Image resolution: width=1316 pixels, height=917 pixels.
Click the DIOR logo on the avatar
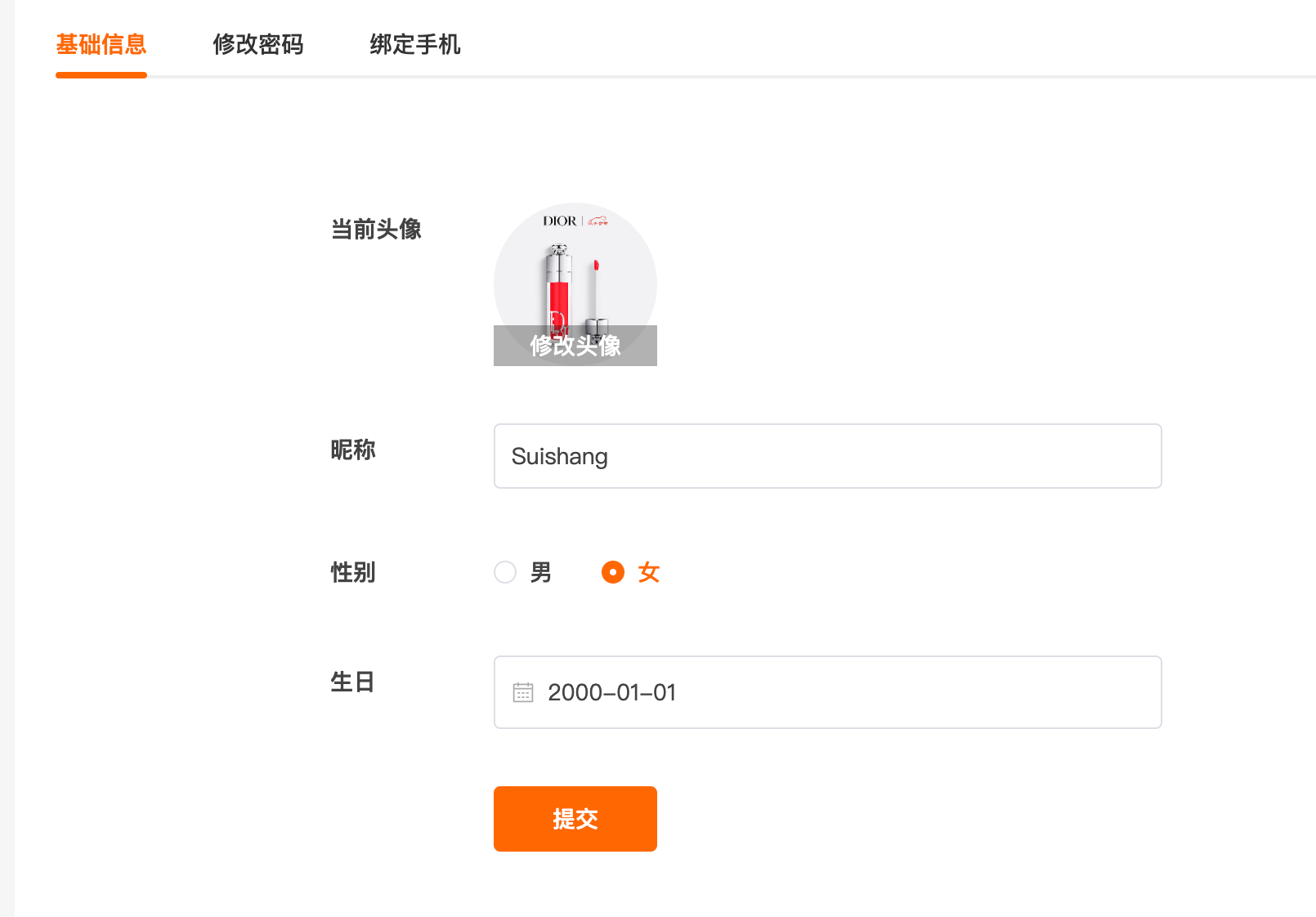click(x=559, y=221)
